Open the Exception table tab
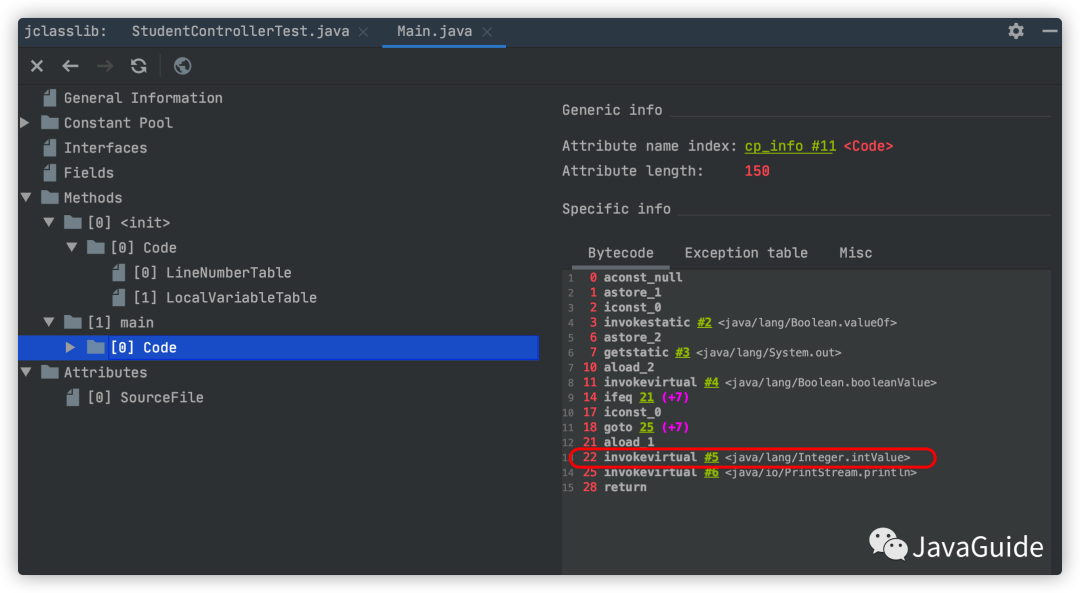 (x=746, y=253)
